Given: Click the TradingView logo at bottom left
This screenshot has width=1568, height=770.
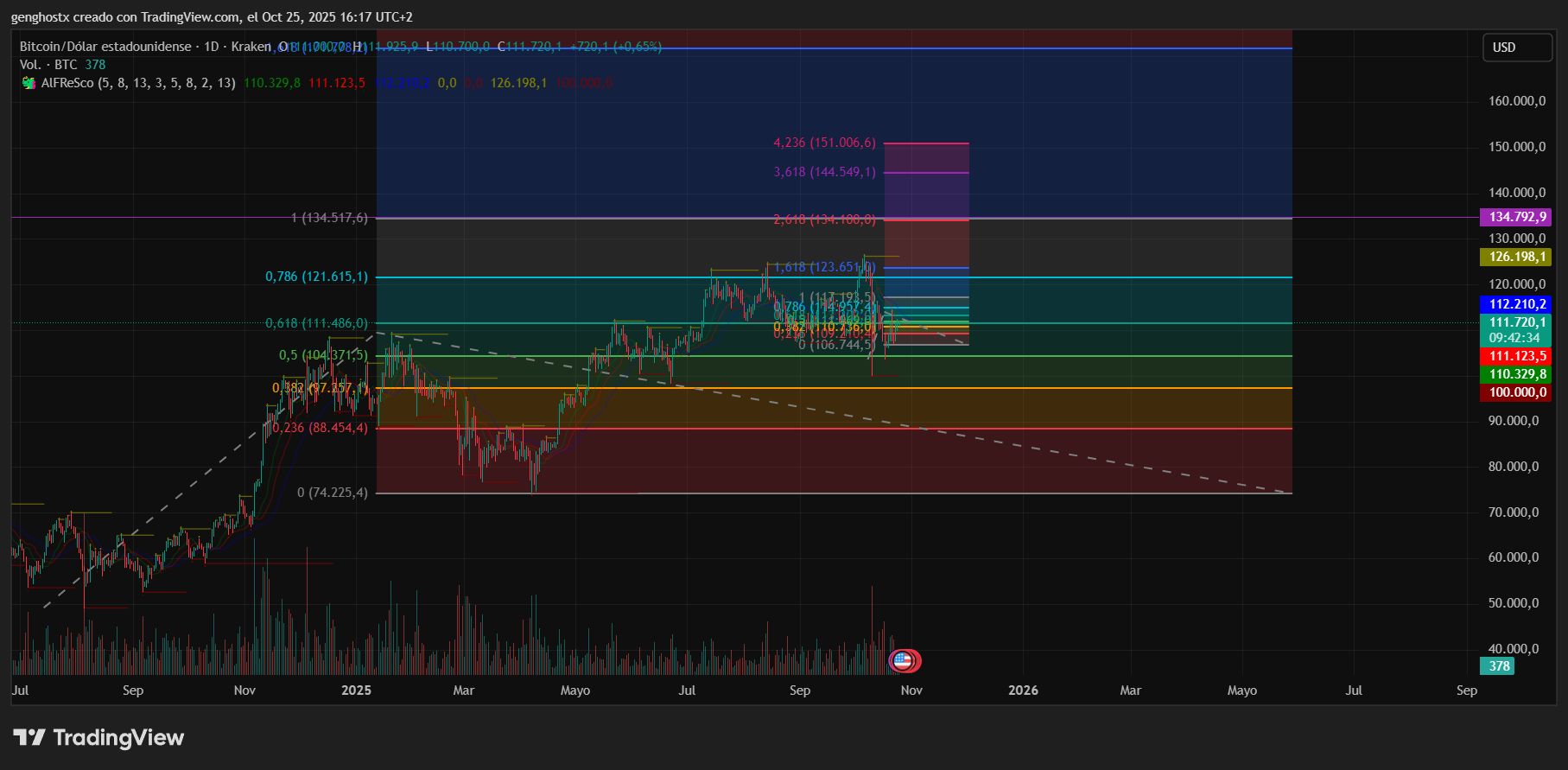Looking at the screenshot, I should (x=98, y=737).
